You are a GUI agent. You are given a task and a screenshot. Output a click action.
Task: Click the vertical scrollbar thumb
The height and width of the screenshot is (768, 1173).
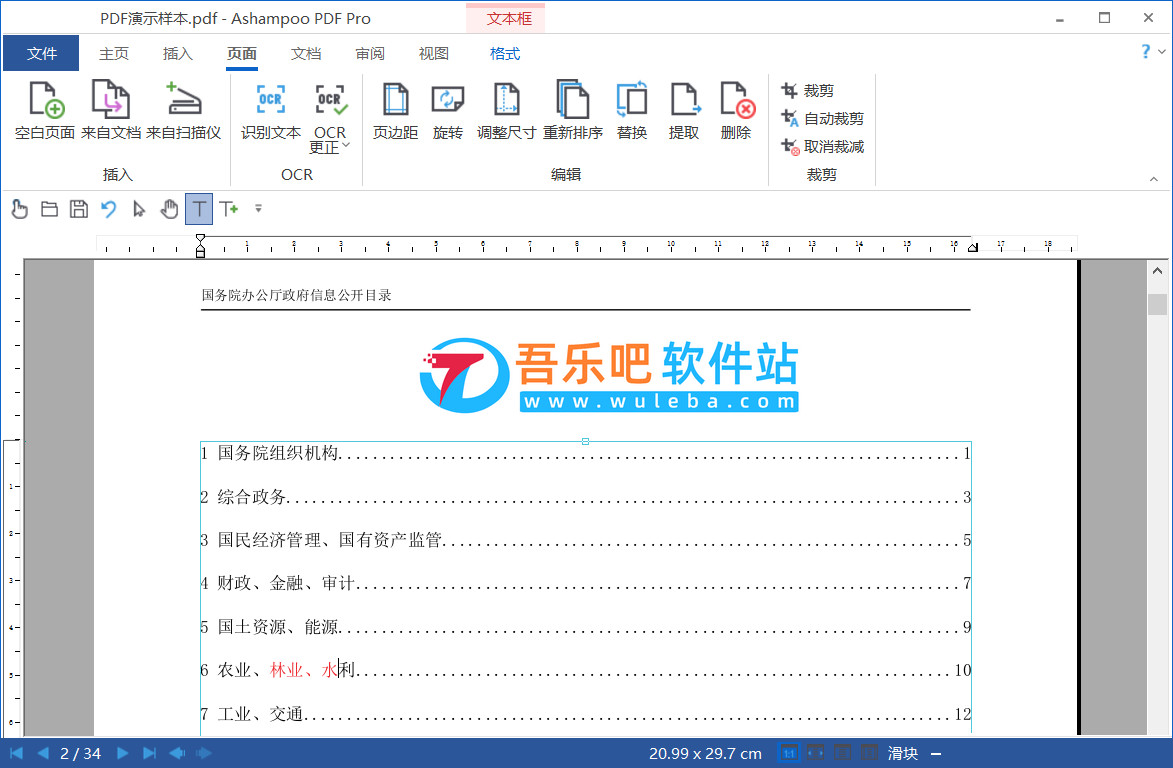click(1157, 304)
